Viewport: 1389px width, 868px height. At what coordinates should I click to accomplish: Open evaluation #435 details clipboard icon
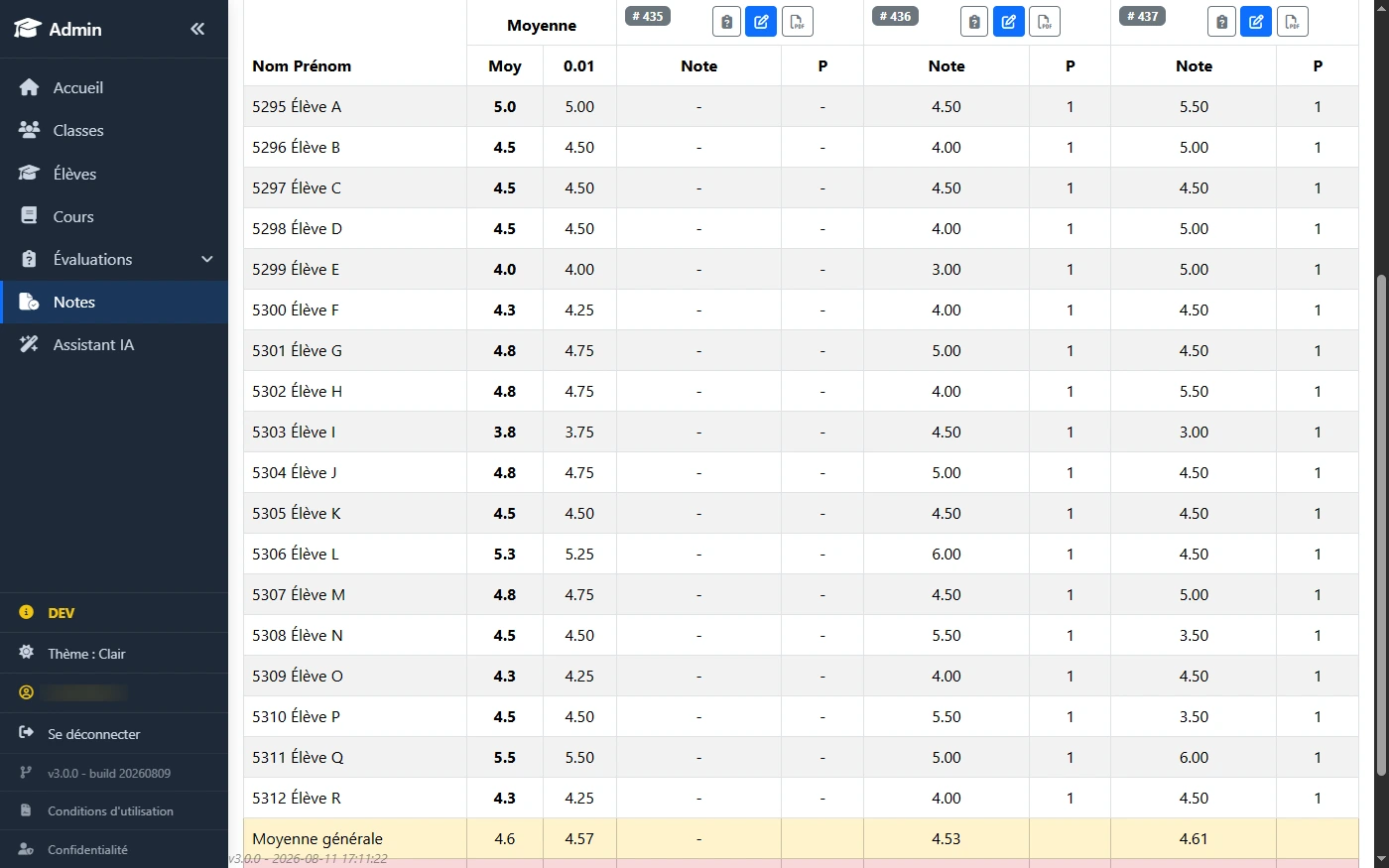tap(727, 21)
